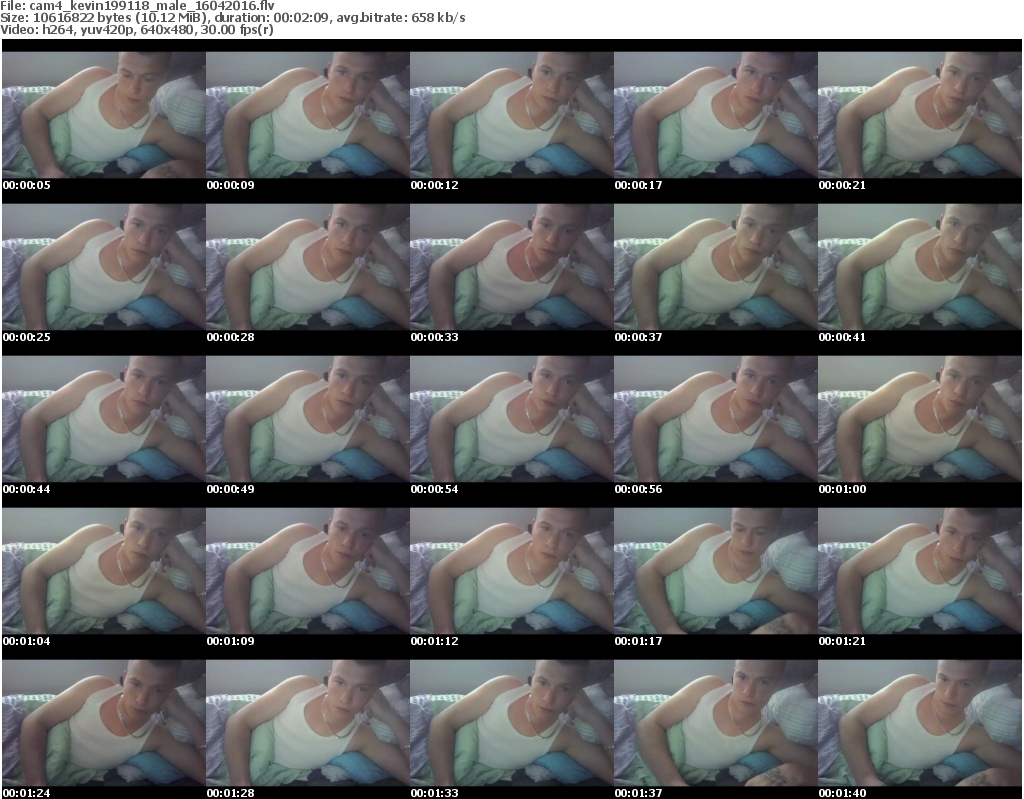Click the timestamp label 00:01:21
The height and width of the screenshot is (799, 1024).
click(842, 642)
